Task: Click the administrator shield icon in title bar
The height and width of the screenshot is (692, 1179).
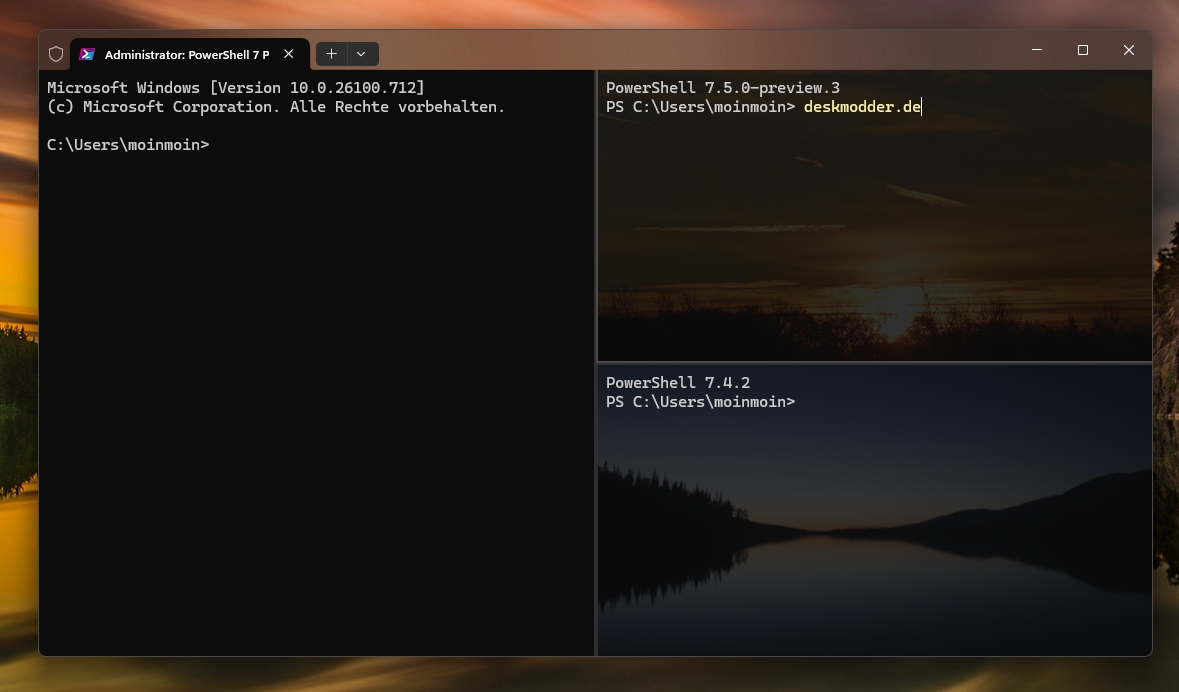Action: coord(56,54)
